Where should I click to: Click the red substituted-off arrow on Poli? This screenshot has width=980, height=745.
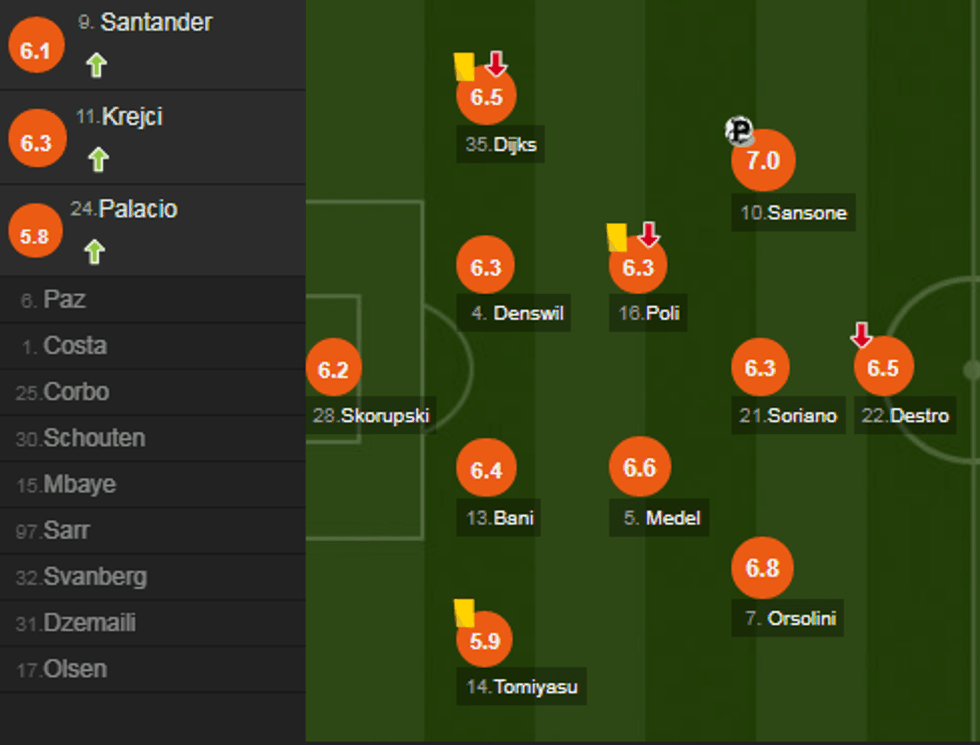(x=649, y=235)
